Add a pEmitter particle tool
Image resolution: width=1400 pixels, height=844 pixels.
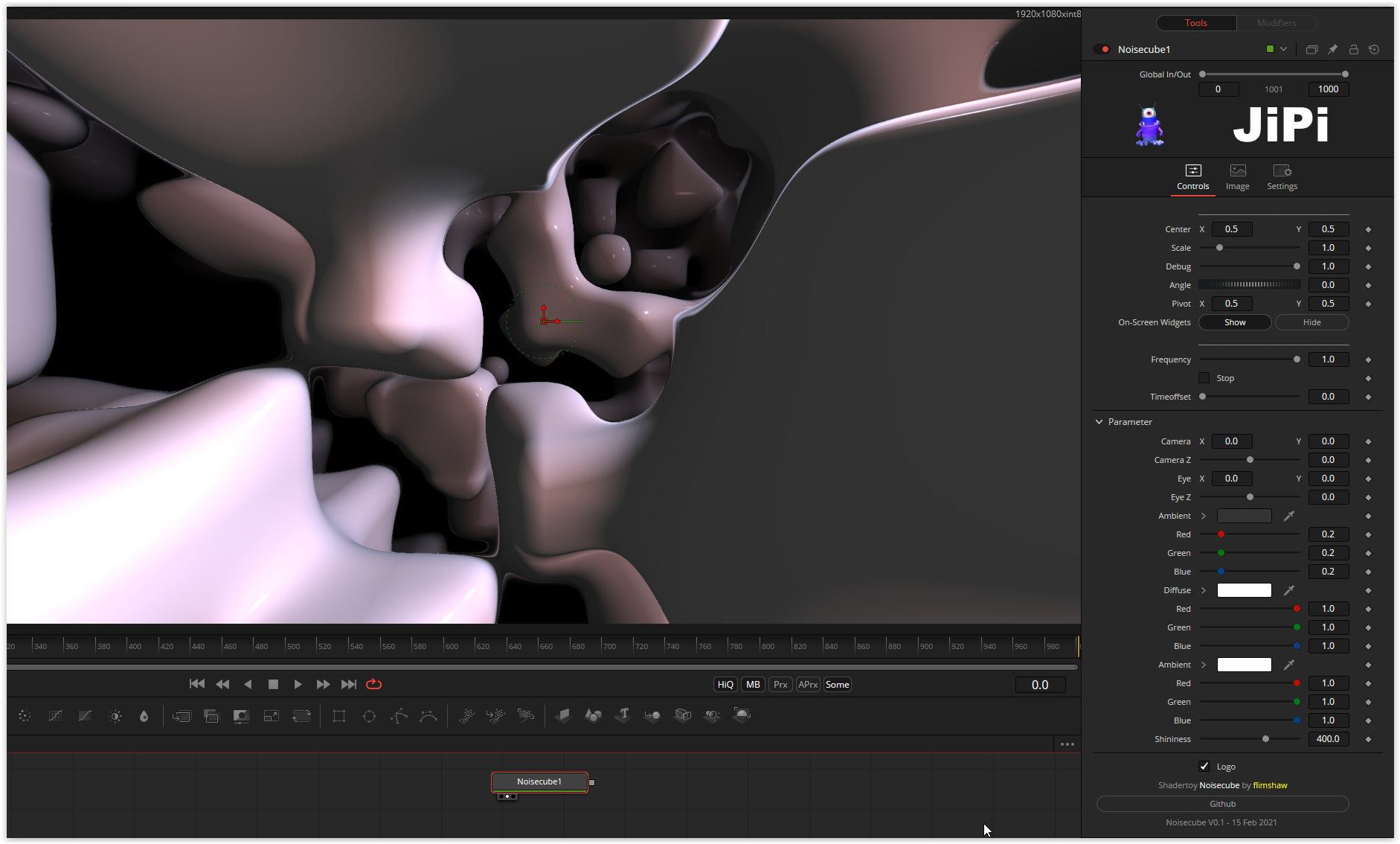[x=466, y=716]
